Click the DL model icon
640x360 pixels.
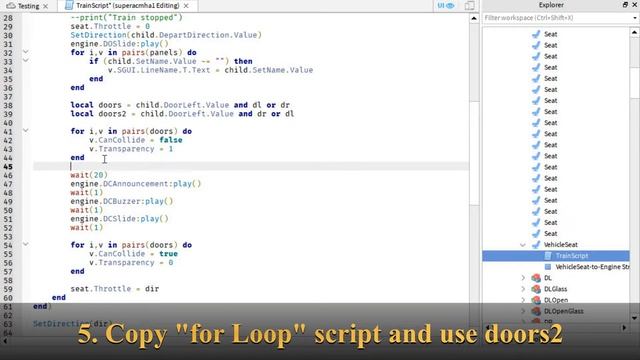point(536,278)
